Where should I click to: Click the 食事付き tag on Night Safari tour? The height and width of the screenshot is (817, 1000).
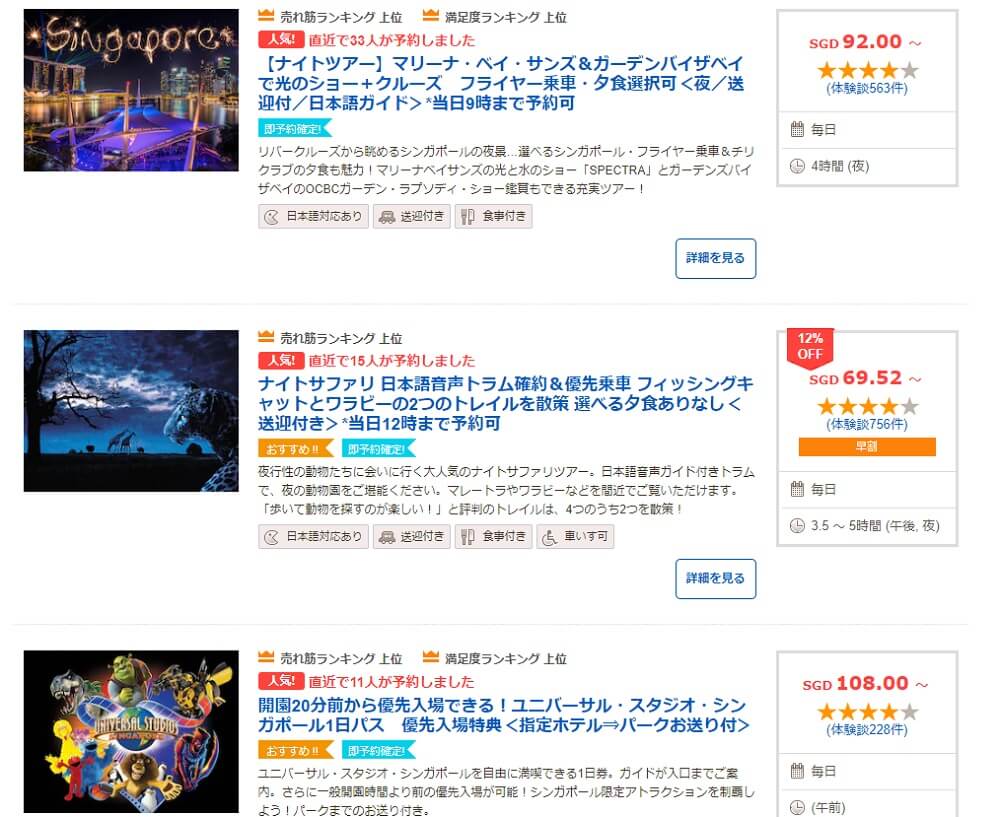click(494, 536)
